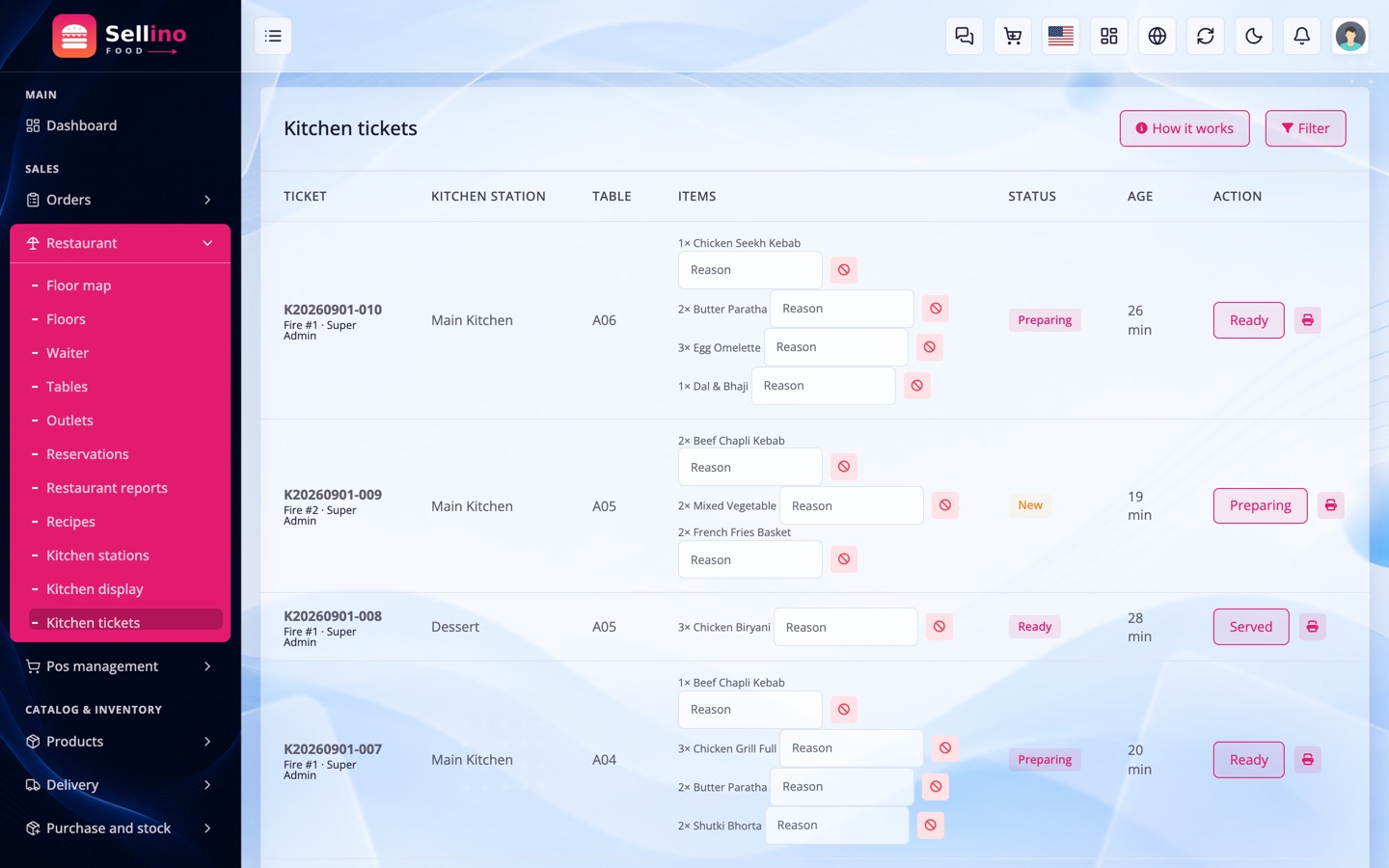1389x868 pixels.
Task: Open the user profile avatar
Action: click(x=1350, y=36)
